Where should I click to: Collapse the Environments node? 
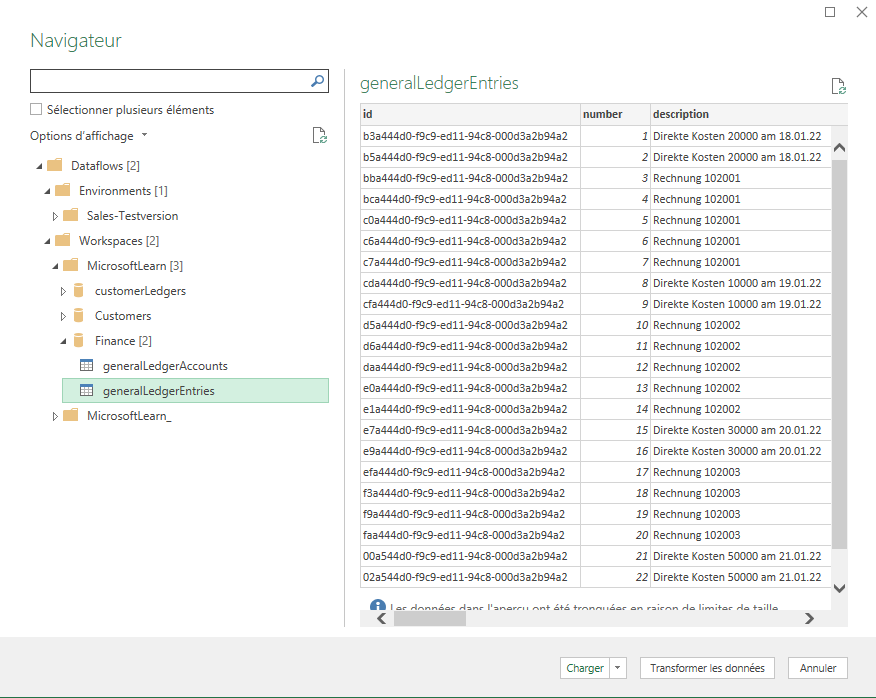[47, 191]
